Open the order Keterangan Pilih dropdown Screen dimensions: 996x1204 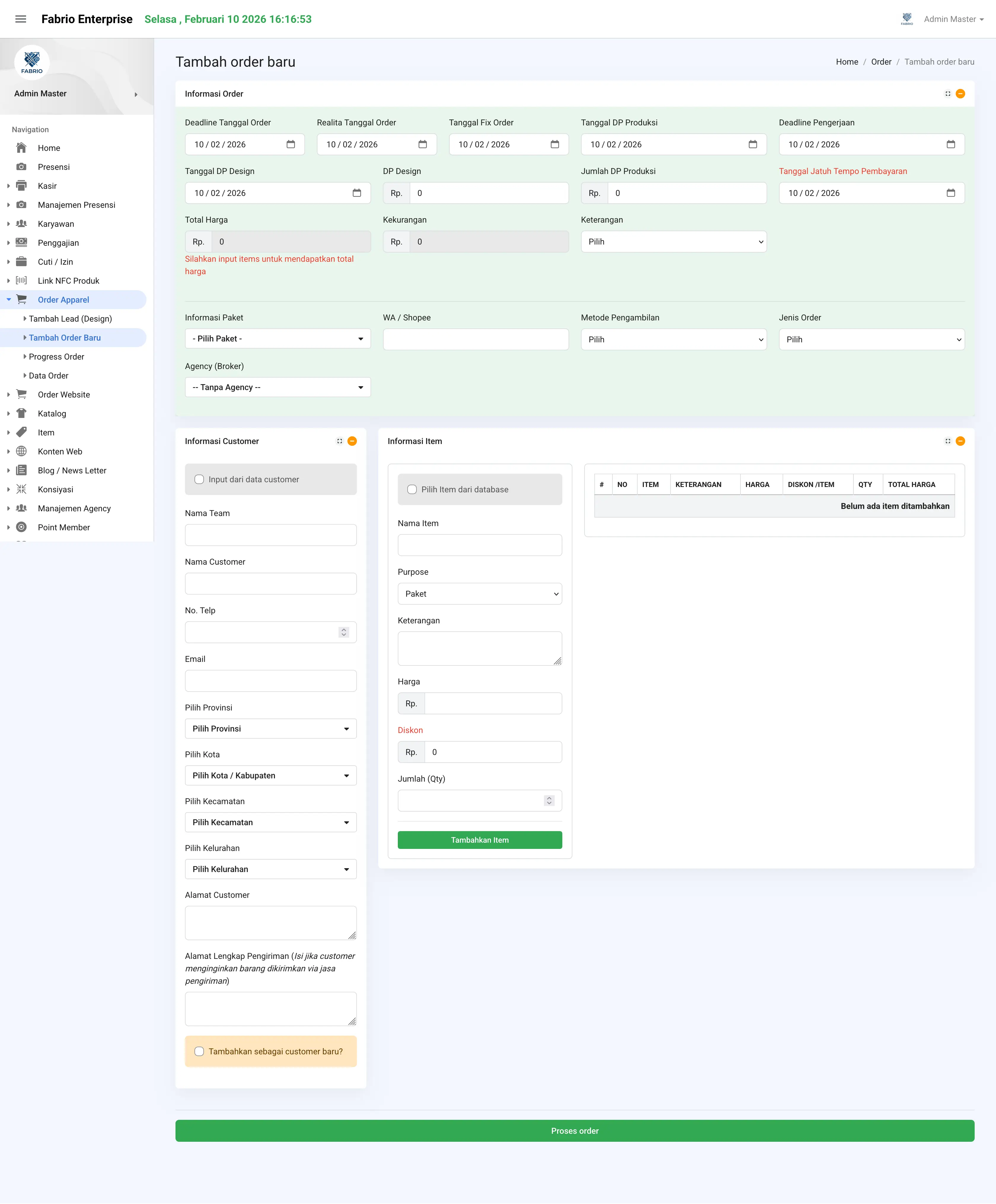(x=673, y=242)
